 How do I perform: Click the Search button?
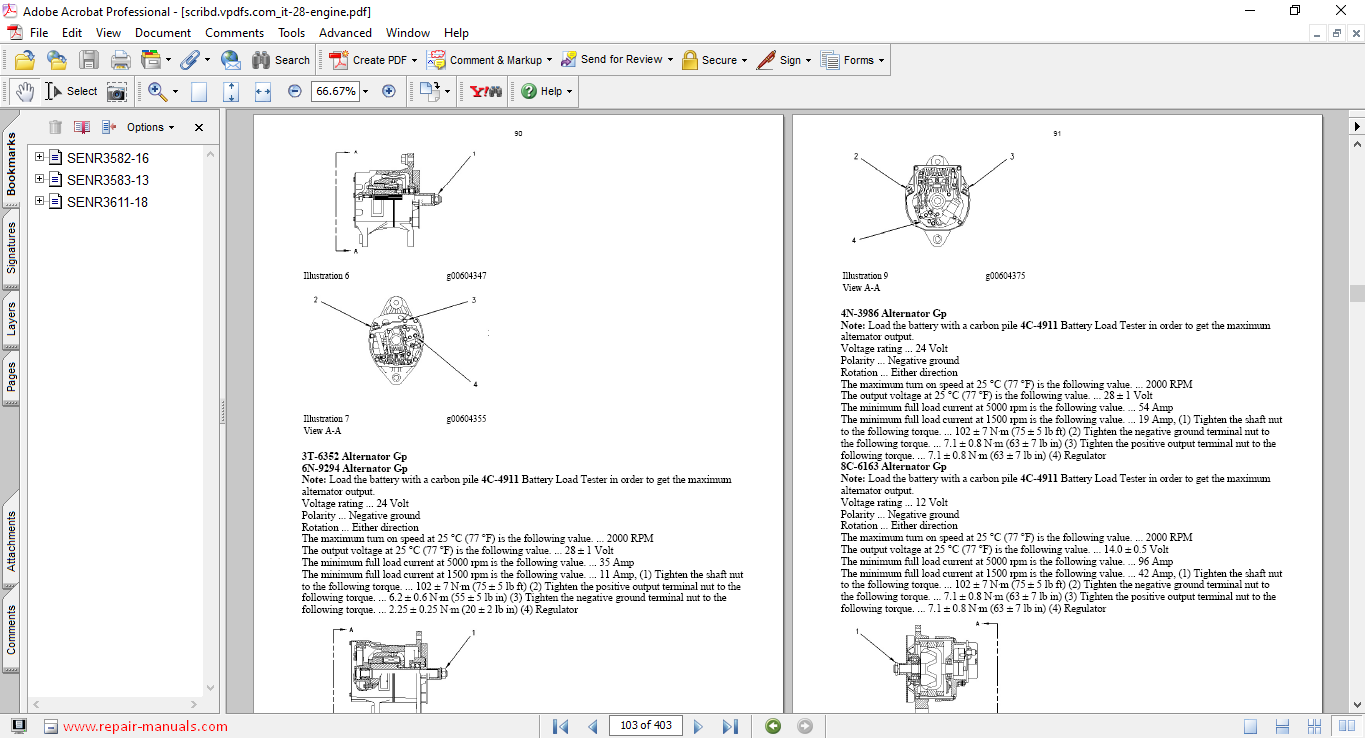click(281, 60)
